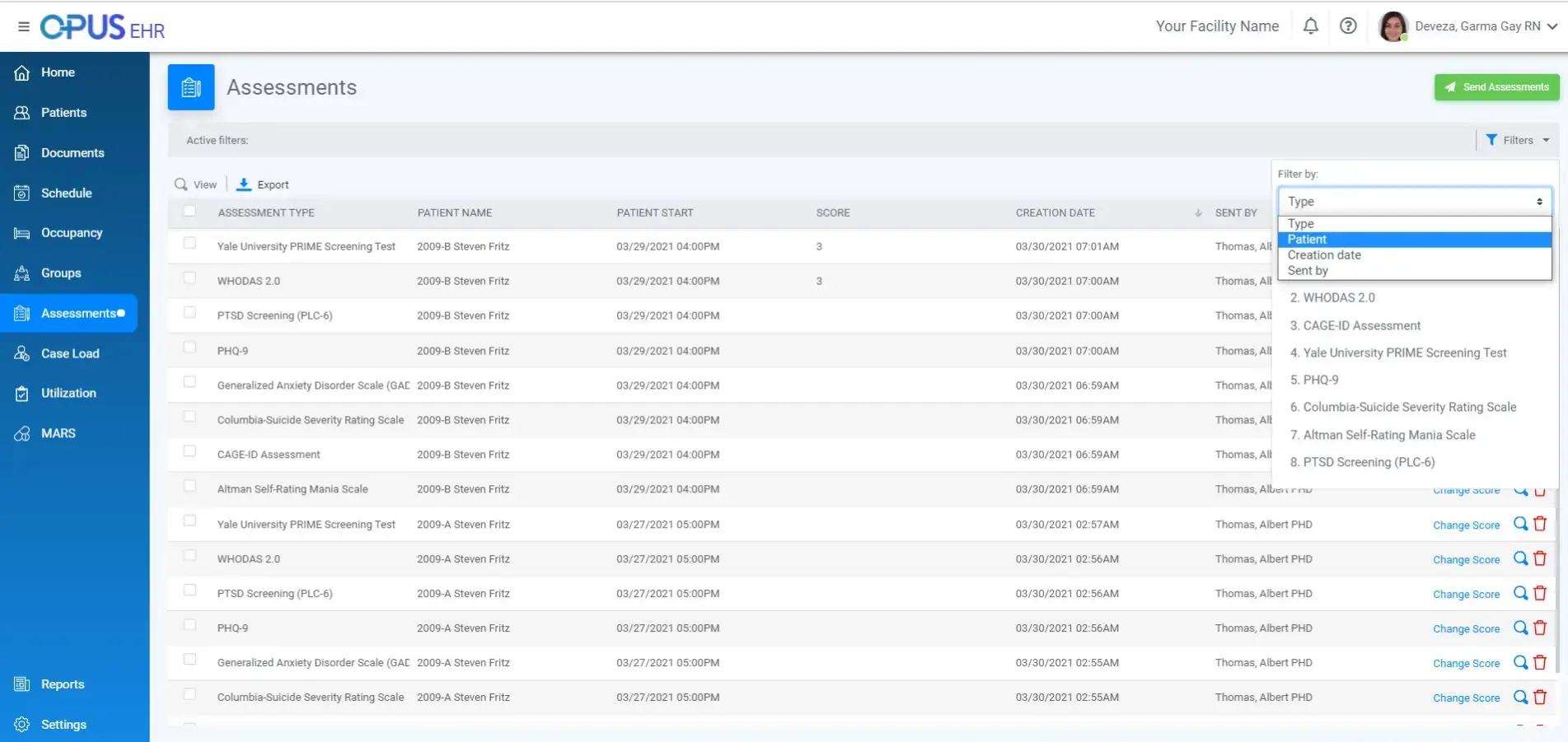Screen dimensions: 1568x742
Task: Click Change Score for Yale University PRIME Screening Test
Action: point(1466,525)
